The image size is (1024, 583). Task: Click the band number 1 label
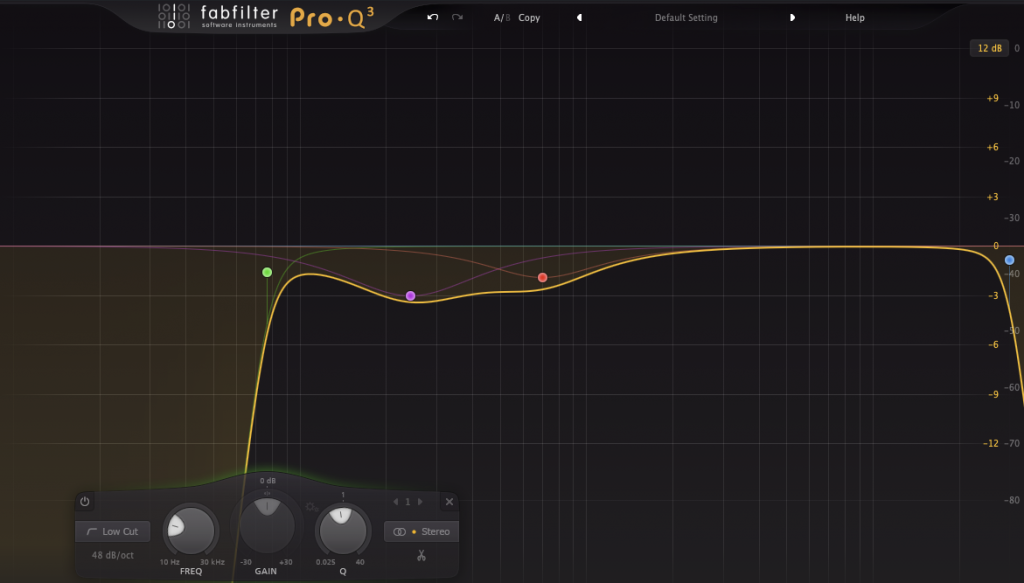pyautogui.click(x=408, y=501)
